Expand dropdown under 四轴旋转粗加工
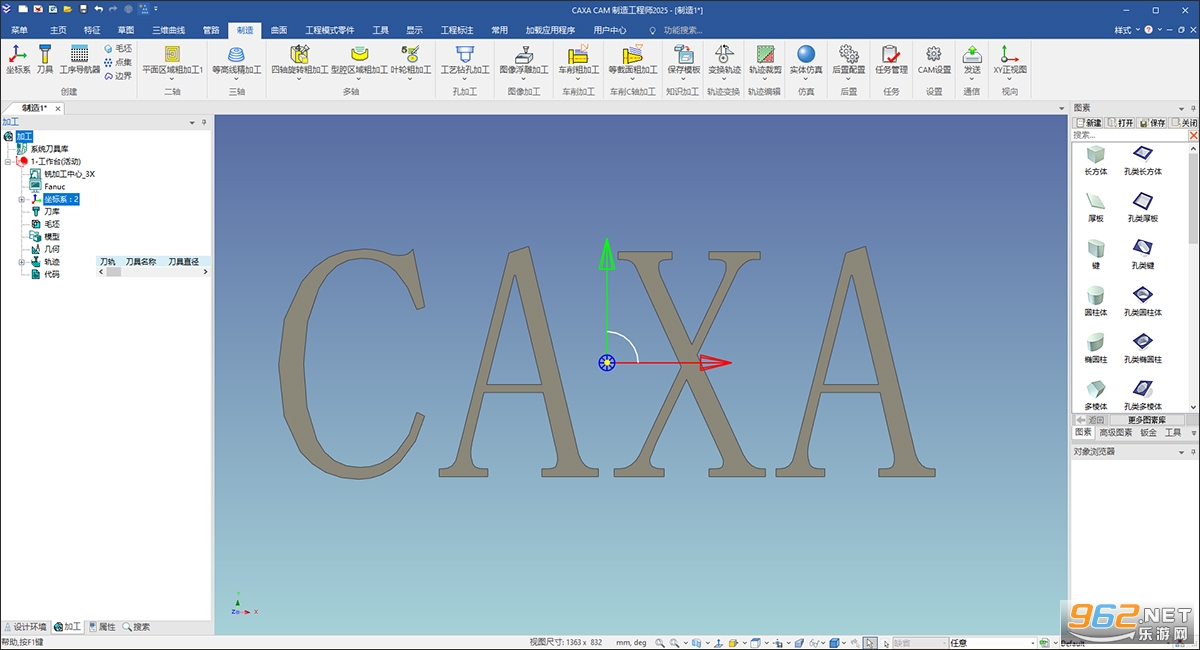The image size is (1200, 650). [x=299, y=80]
